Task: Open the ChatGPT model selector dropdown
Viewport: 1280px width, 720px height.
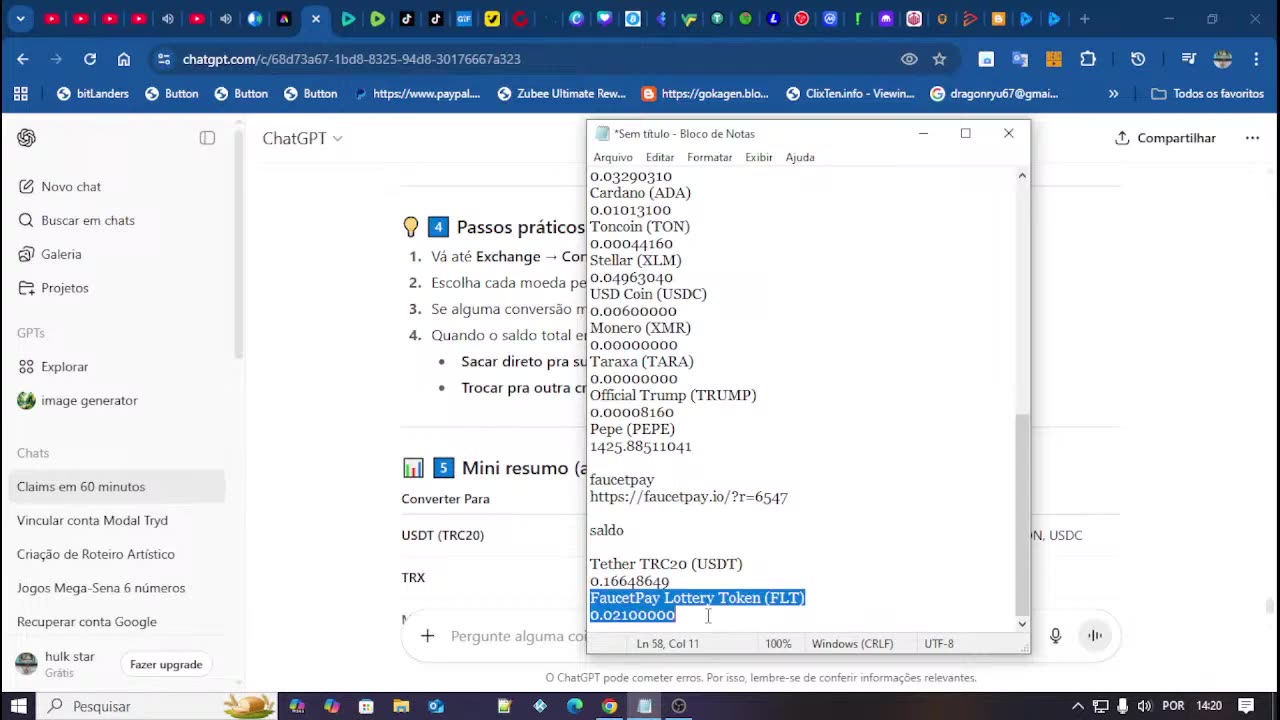Action: pyautogui.click(x=302, y=138)
